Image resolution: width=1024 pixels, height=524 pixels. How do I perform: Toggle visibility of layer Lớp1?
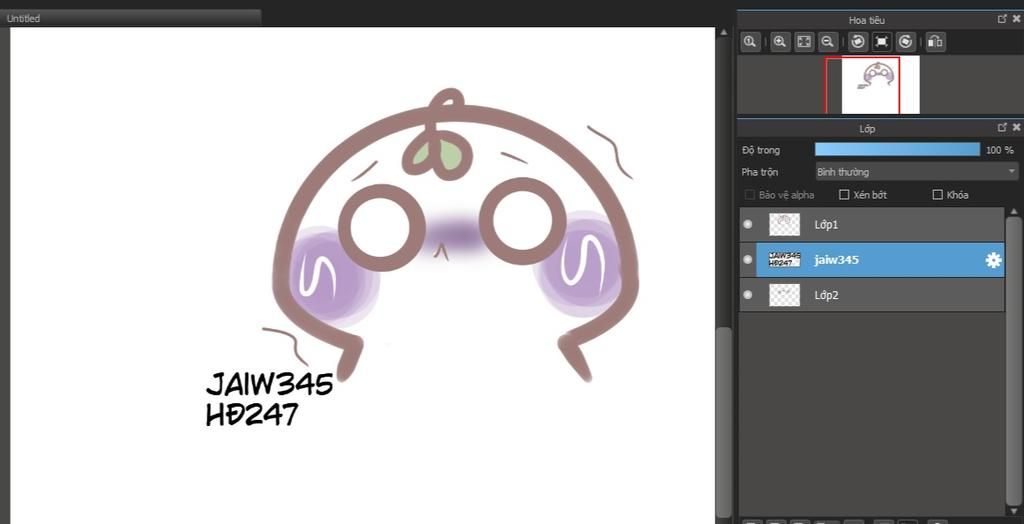pyautogui.click(x=748, y=225)
